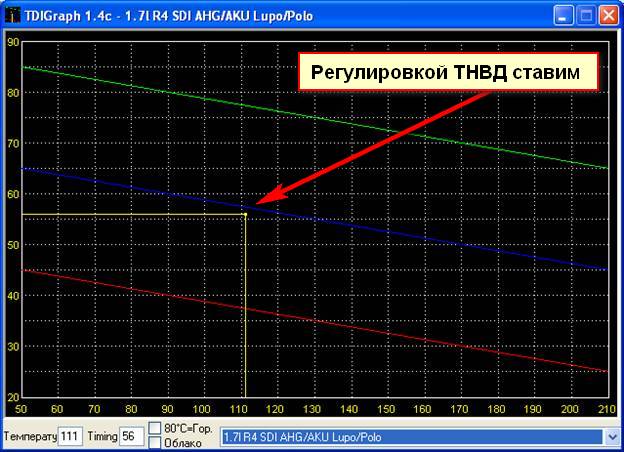Image resolution: width=624 pixels, height=452 pixels.
Task: Focus the Температу input field showing 111
Action: tap(70, 436)
